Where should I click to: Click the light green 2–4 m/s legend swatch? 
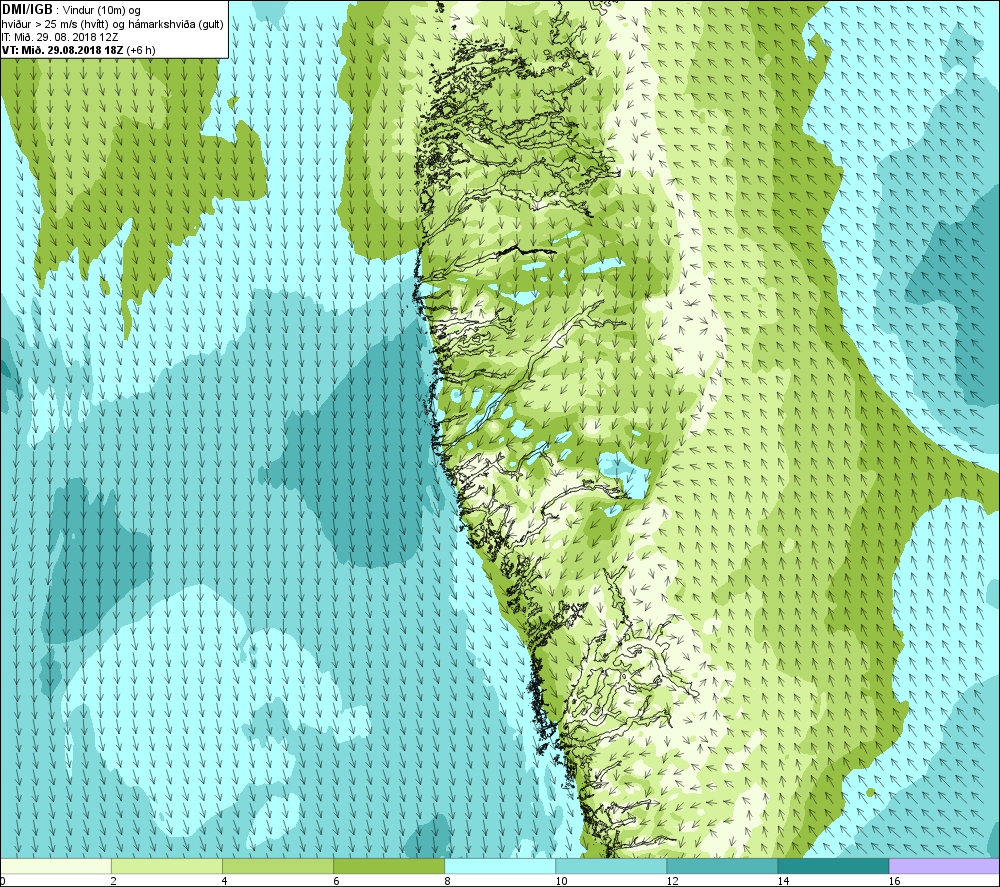point(167,866)
